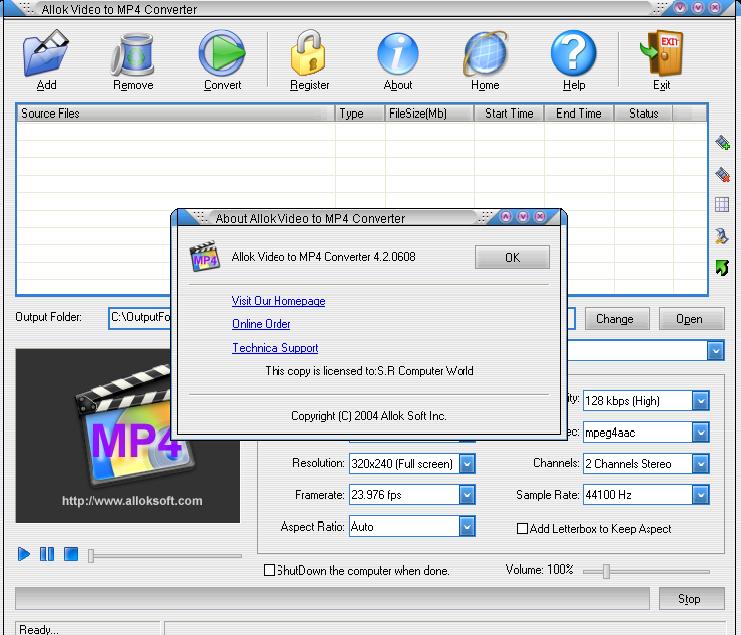Expand the Channels dropdown
741x635 pixels.
(701, 463)
